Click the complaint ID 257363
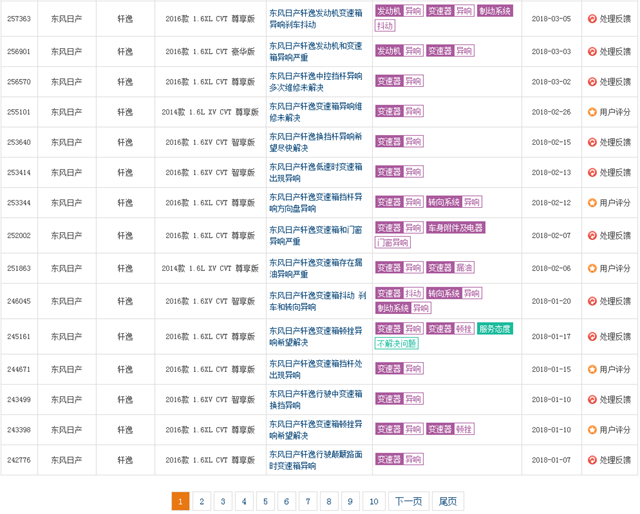Screen dimensions: 640x514 click(19, 19)
